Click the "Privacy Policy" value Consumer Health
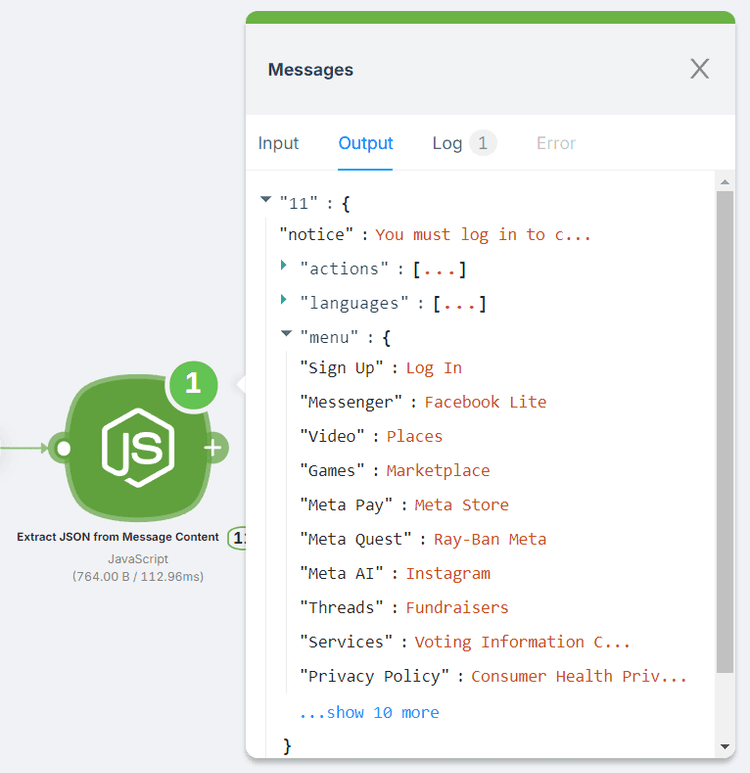Image resolution: width=750 pixels, height=773 pixels. pyautogui.click(x=578, y=676)
